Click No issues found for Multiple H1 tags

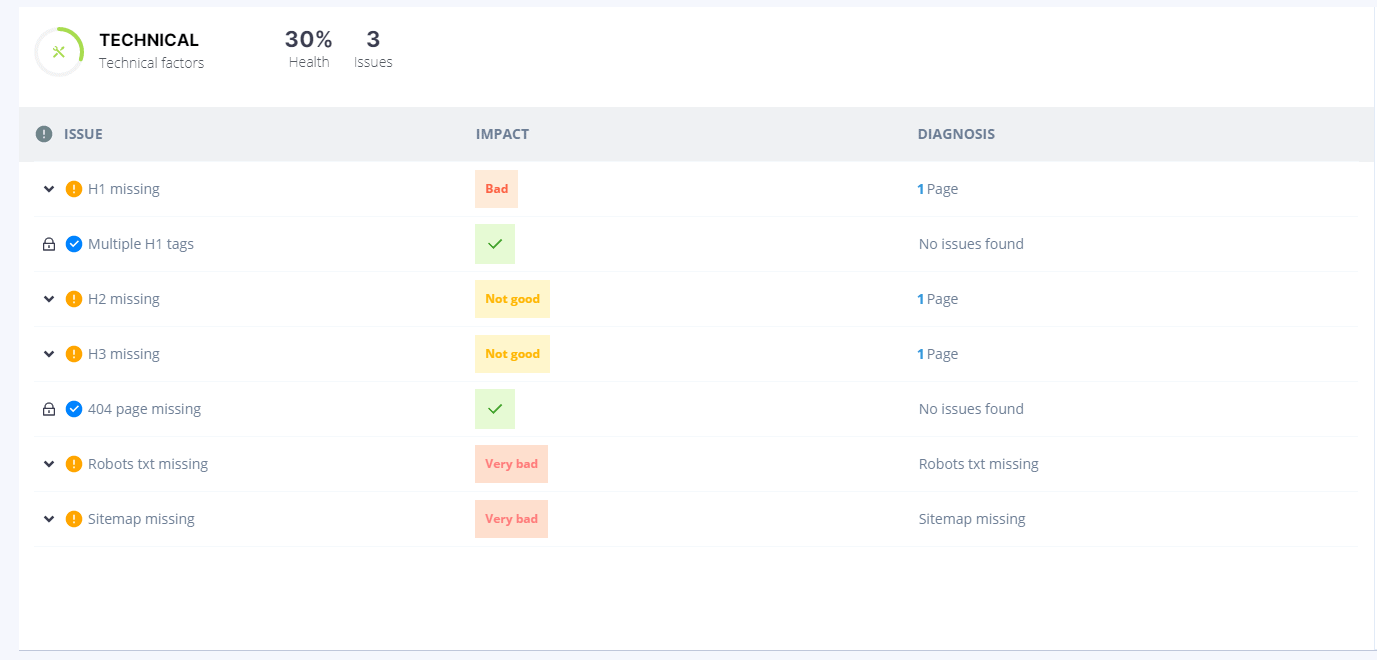click(x=971, y=244)
